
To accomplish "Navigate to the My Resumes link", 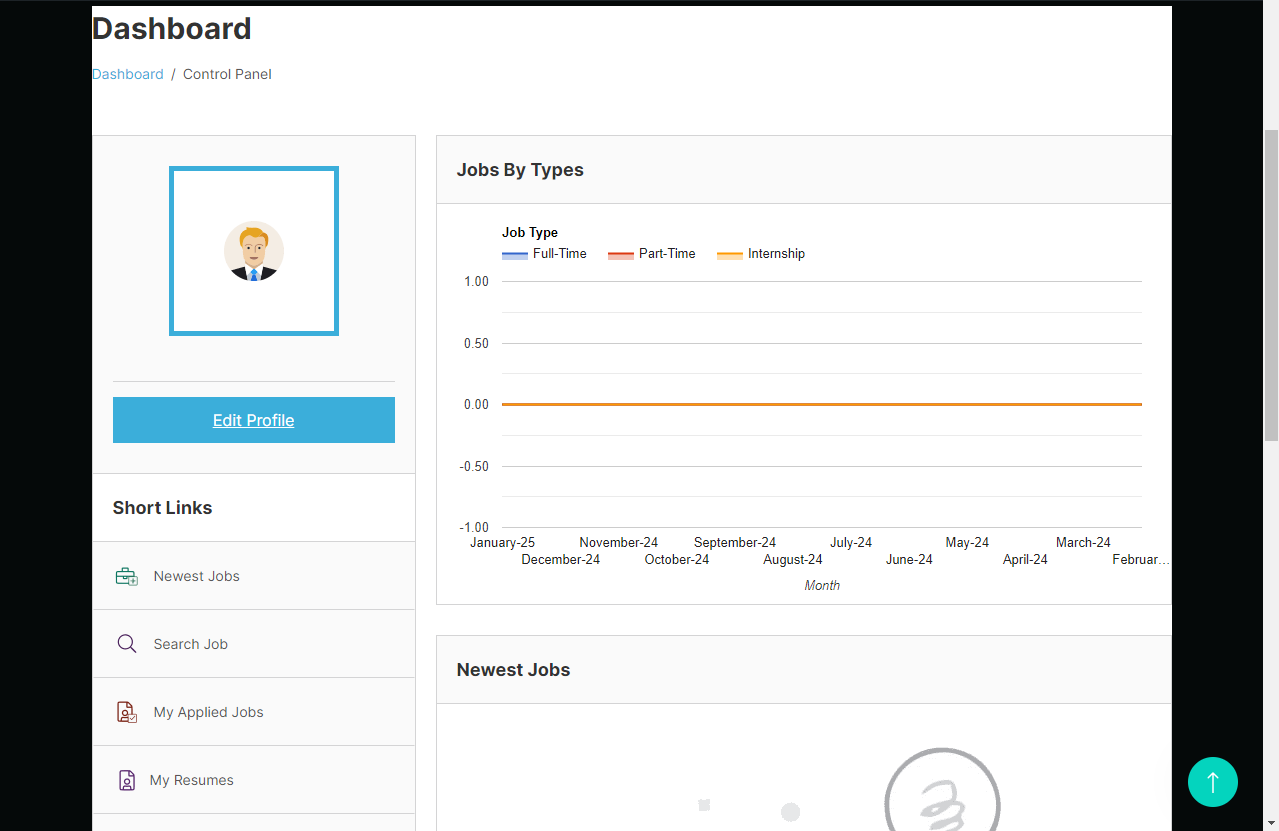I will pos(192,780).
